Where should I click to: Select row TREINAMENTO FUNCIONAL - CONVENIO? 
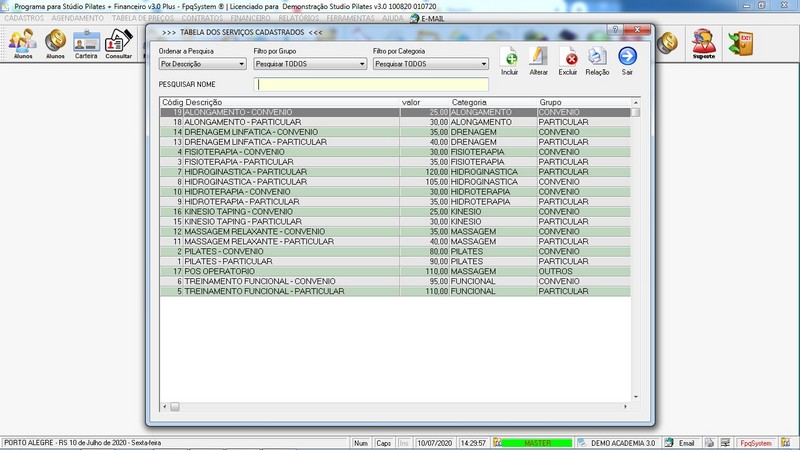pyautogui.click(x=395, y=281)
